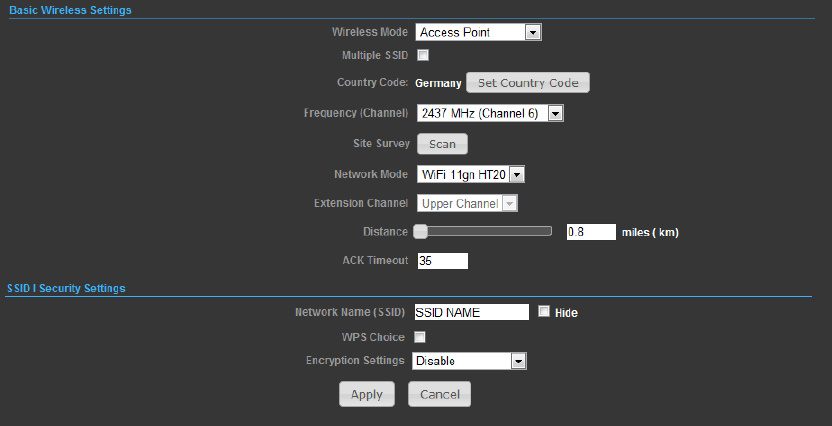The height and width of the screenshot is (426, 832).
Task: Open the Network Mode dropdown
Action: [x=471, y=175]
